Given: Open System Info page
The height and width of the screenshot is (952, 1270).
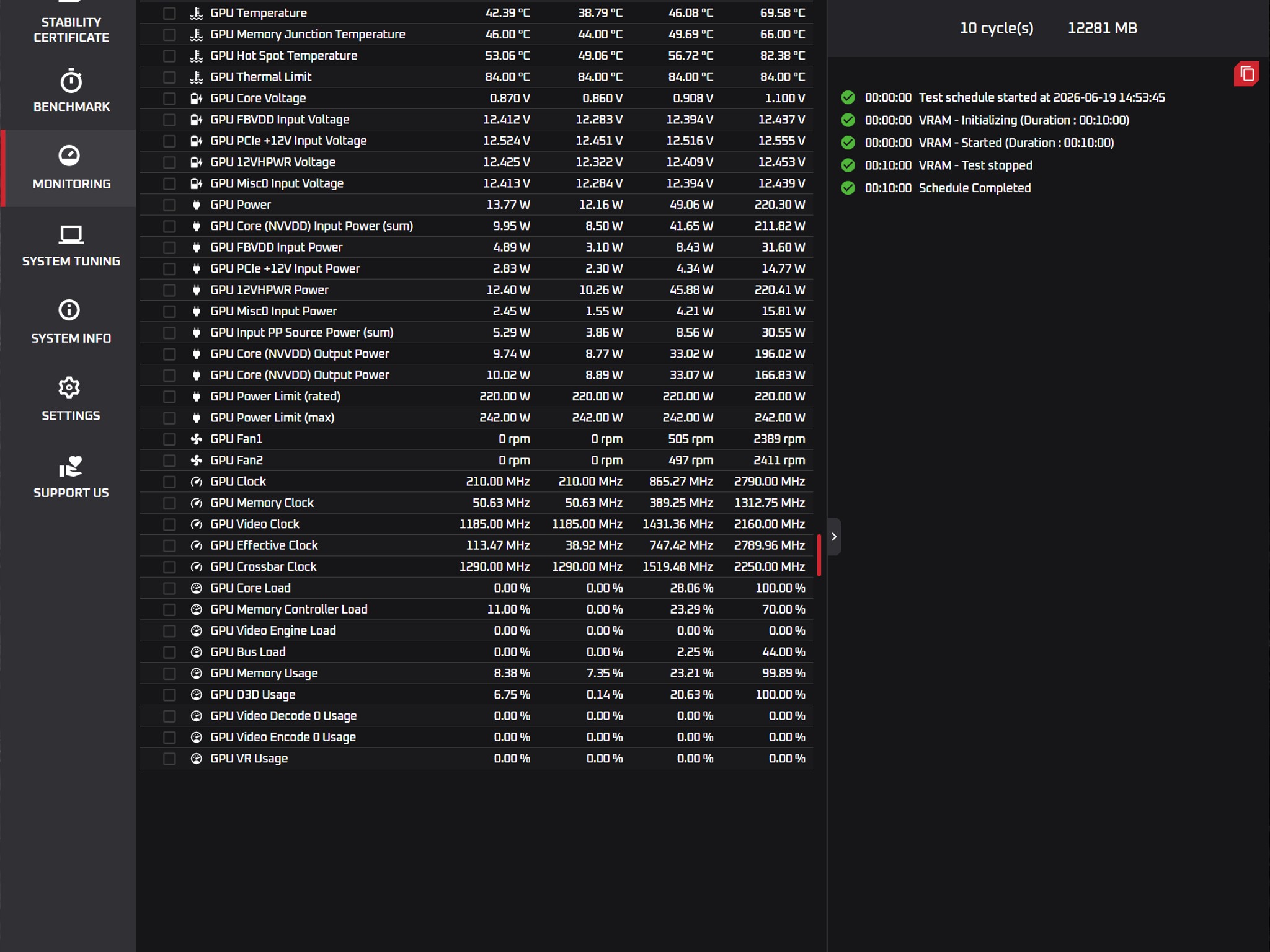Looking at the screenshot, I should [x=71, y=322].
